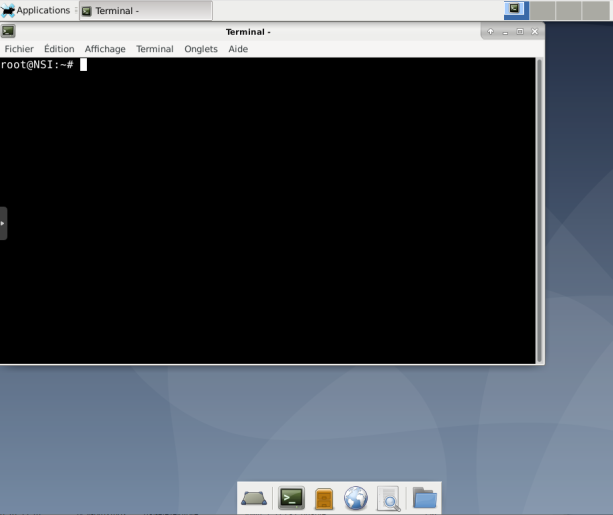Open the Affichage menu
The height and width of the screenshot is (515, 613).
point(105,49)
